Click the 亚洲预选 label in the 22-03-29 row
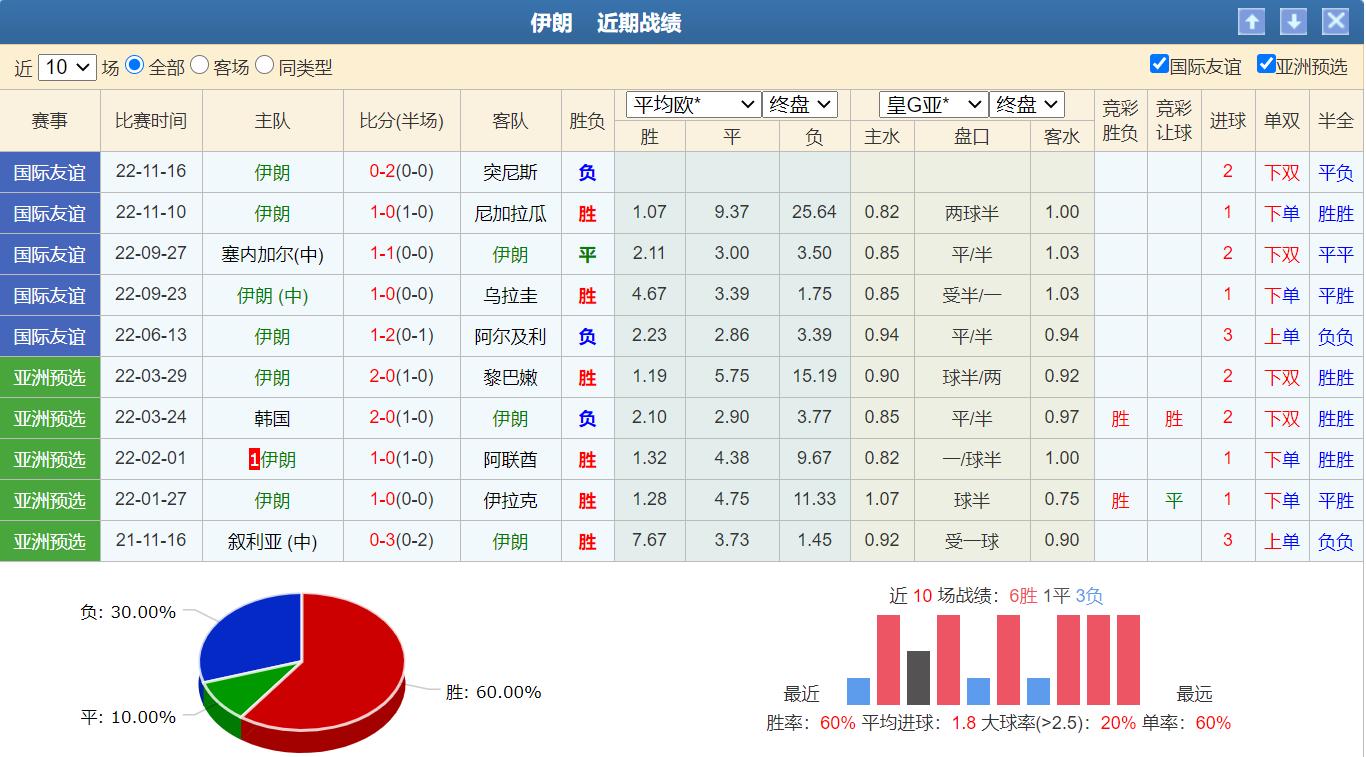The width and height of the screenshot is (1366, 757). click(50, 378)
